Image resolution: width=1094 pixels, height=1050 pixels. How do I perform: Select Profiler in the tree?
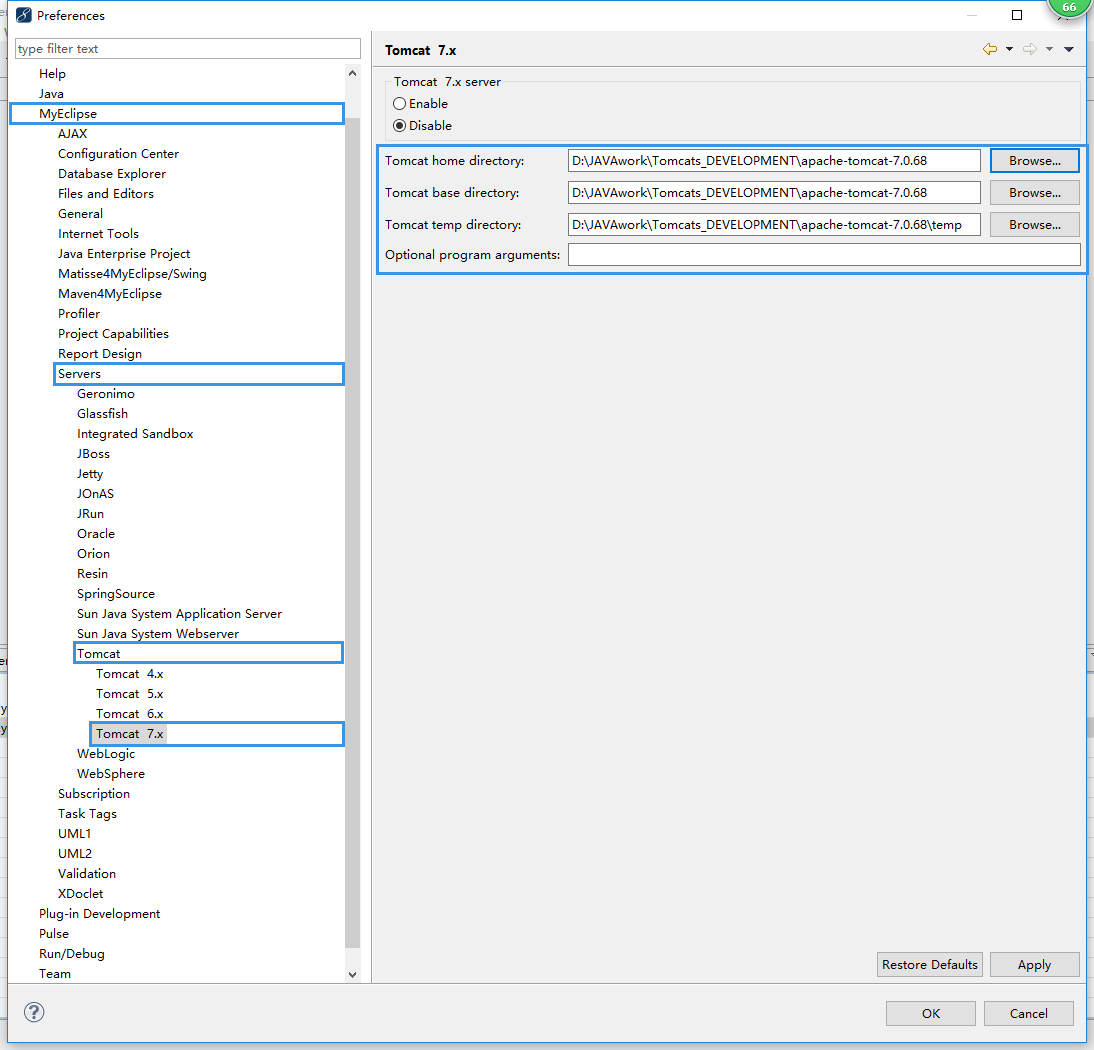pyautogui.click(x=79, y=313)
